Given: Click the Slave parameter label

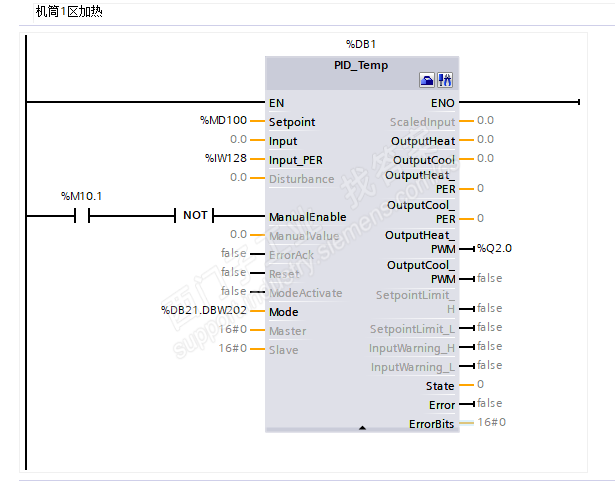Looking at the screenshot, I should tap(284, 350).
